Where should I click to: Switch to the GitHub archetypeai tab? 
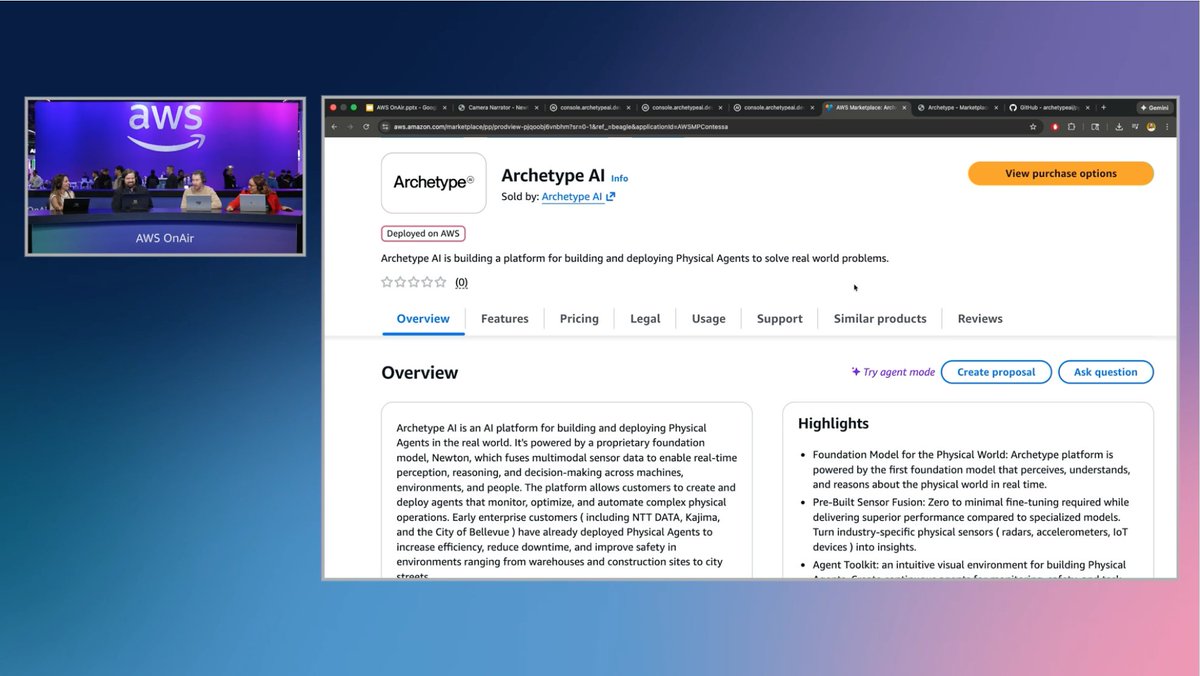[x=1051, y=107]
